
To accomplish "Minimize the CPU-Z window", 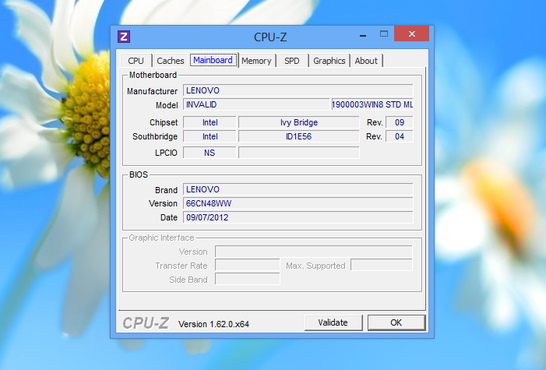I will pos(363,35).
